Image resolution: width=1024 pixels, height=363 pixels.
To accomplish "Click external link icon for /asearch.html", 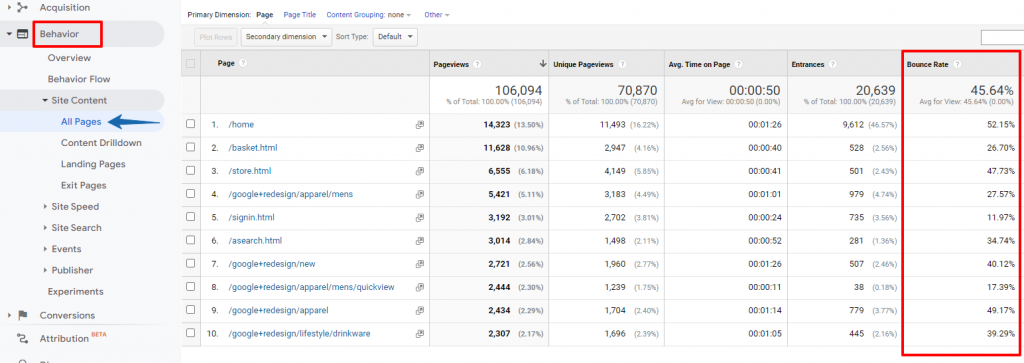I will 420,241.
